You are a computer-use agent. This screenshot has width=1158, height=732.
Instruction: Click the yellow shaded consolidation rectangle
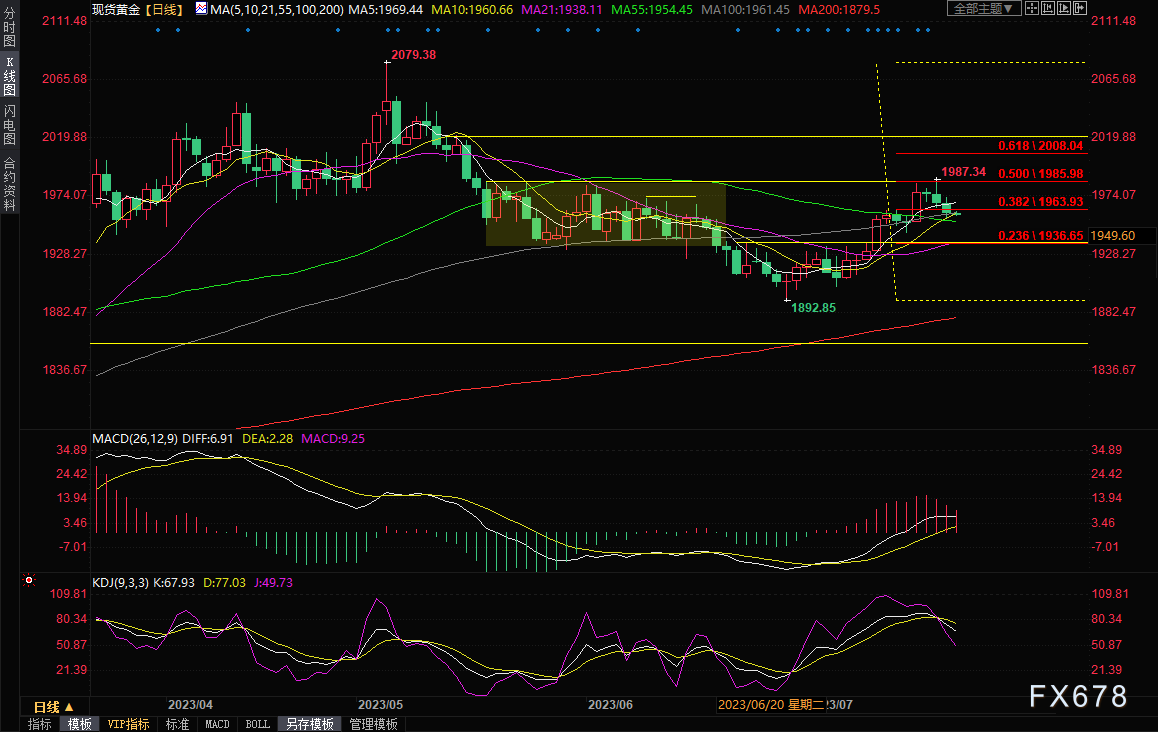coord(606,213)
